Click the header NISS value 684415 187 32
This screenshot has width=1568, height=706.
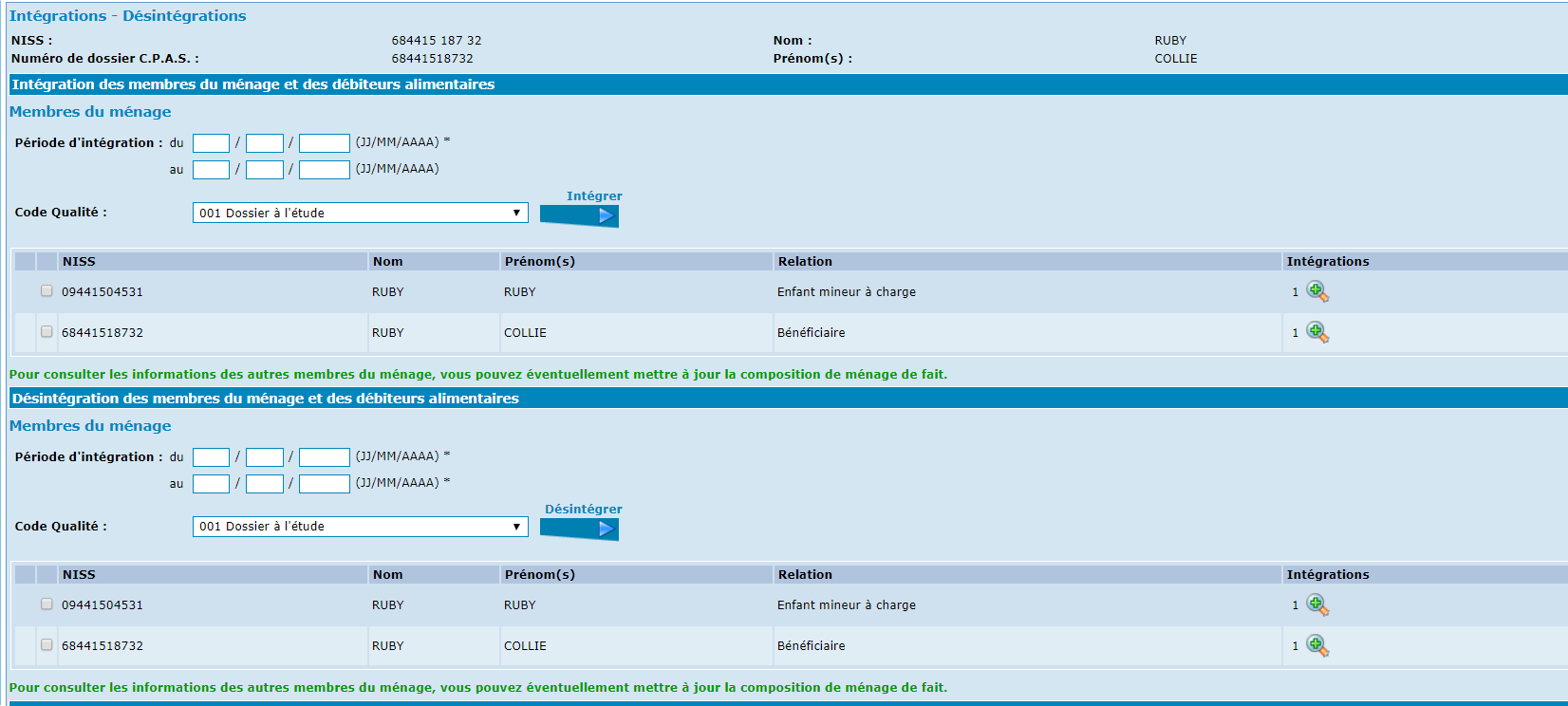[x=437, y=41]
